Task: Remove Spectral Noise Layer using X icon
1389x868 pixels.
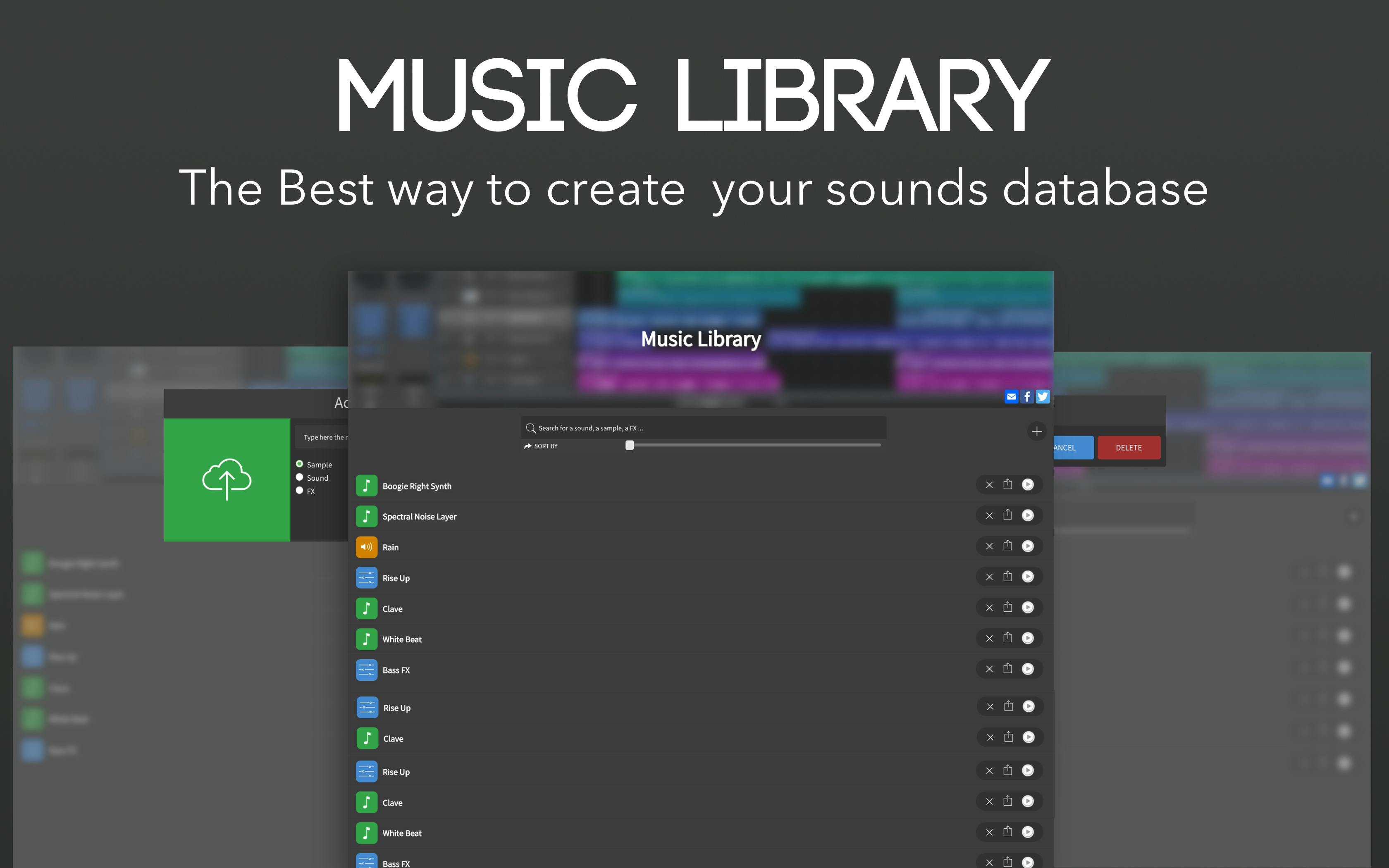Action: 989,515
